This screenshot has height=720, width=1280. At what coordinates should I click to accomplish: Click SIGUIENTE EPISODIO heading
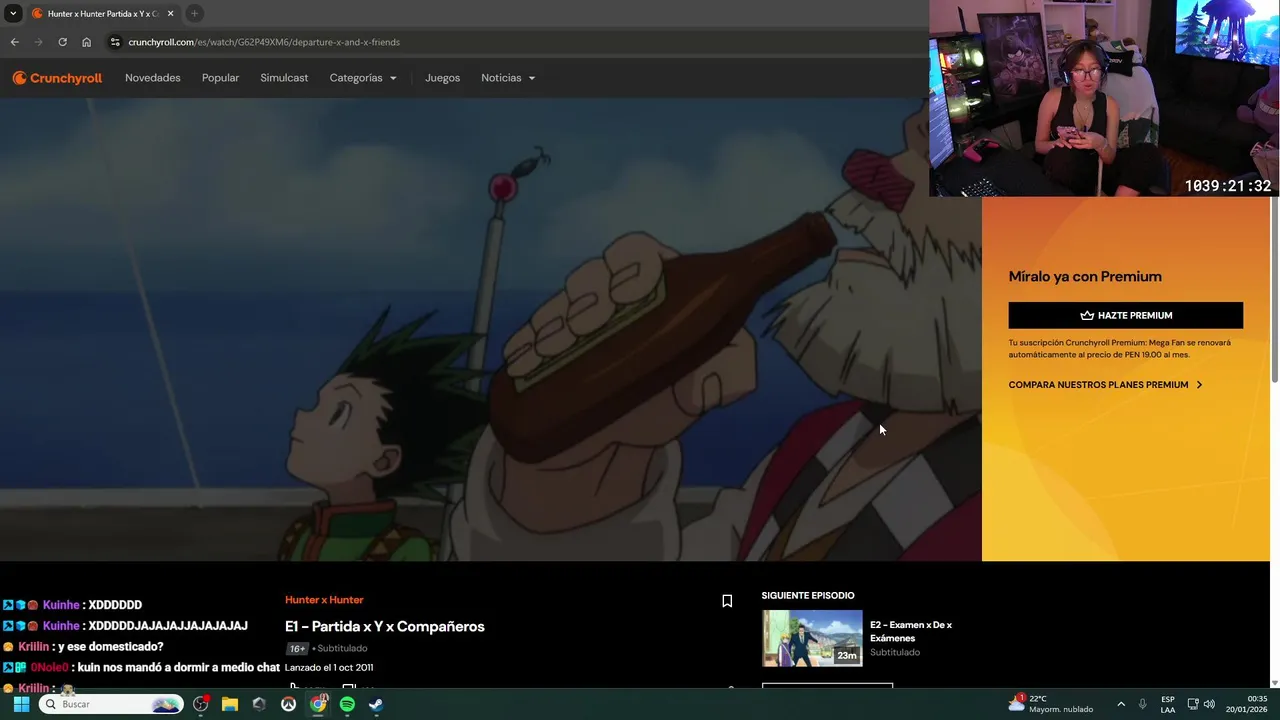pos(808,596)
